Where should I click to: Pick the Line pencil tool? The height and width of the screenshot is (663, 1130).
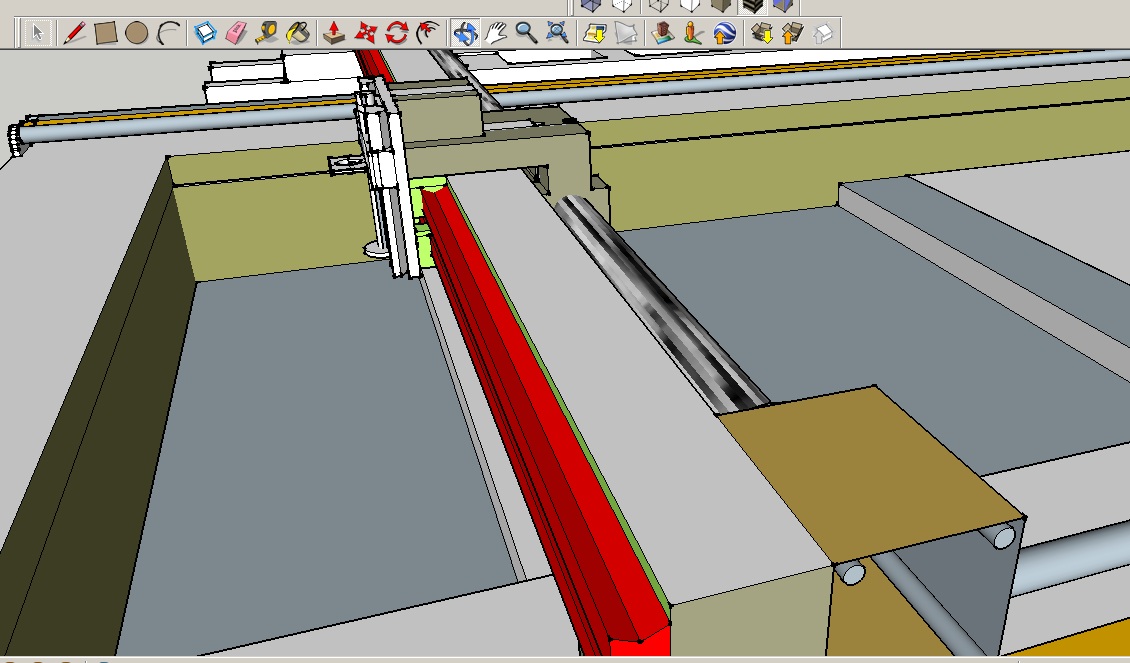click(74, 32)
